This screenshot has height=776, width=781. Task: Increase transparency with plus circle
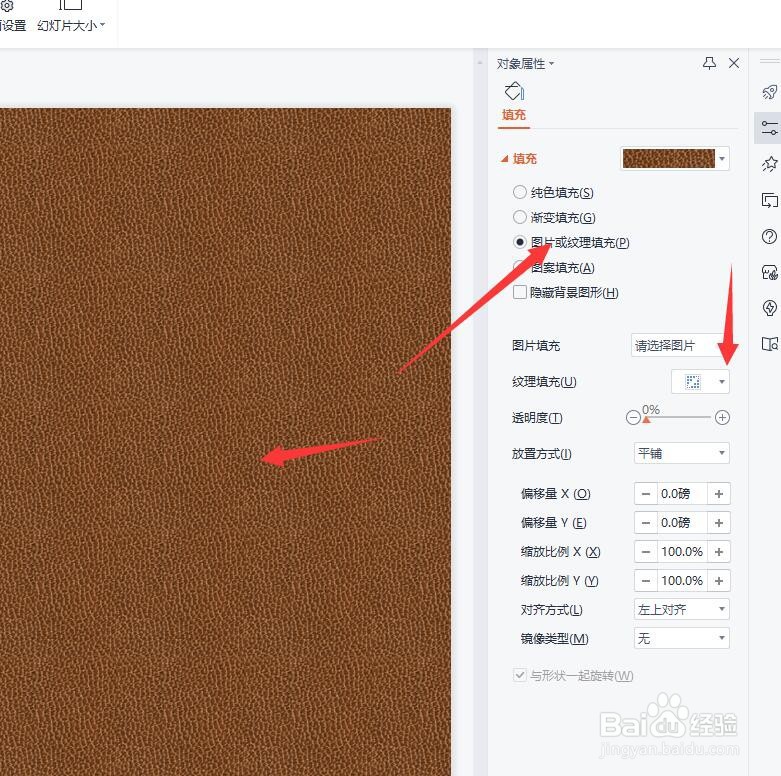tap(722, 417)
